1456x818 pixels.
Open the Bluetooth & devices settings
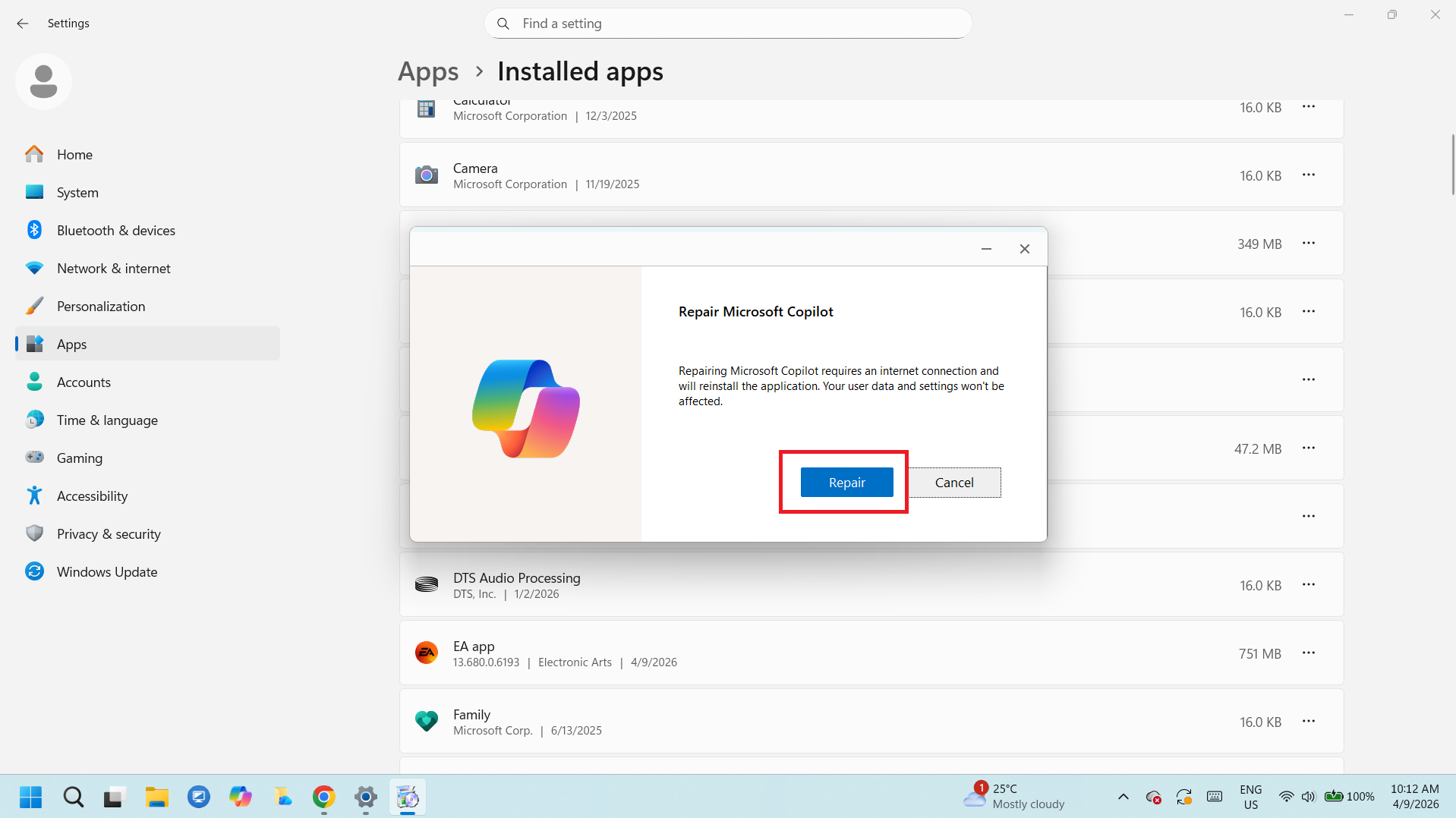(115, 231)
